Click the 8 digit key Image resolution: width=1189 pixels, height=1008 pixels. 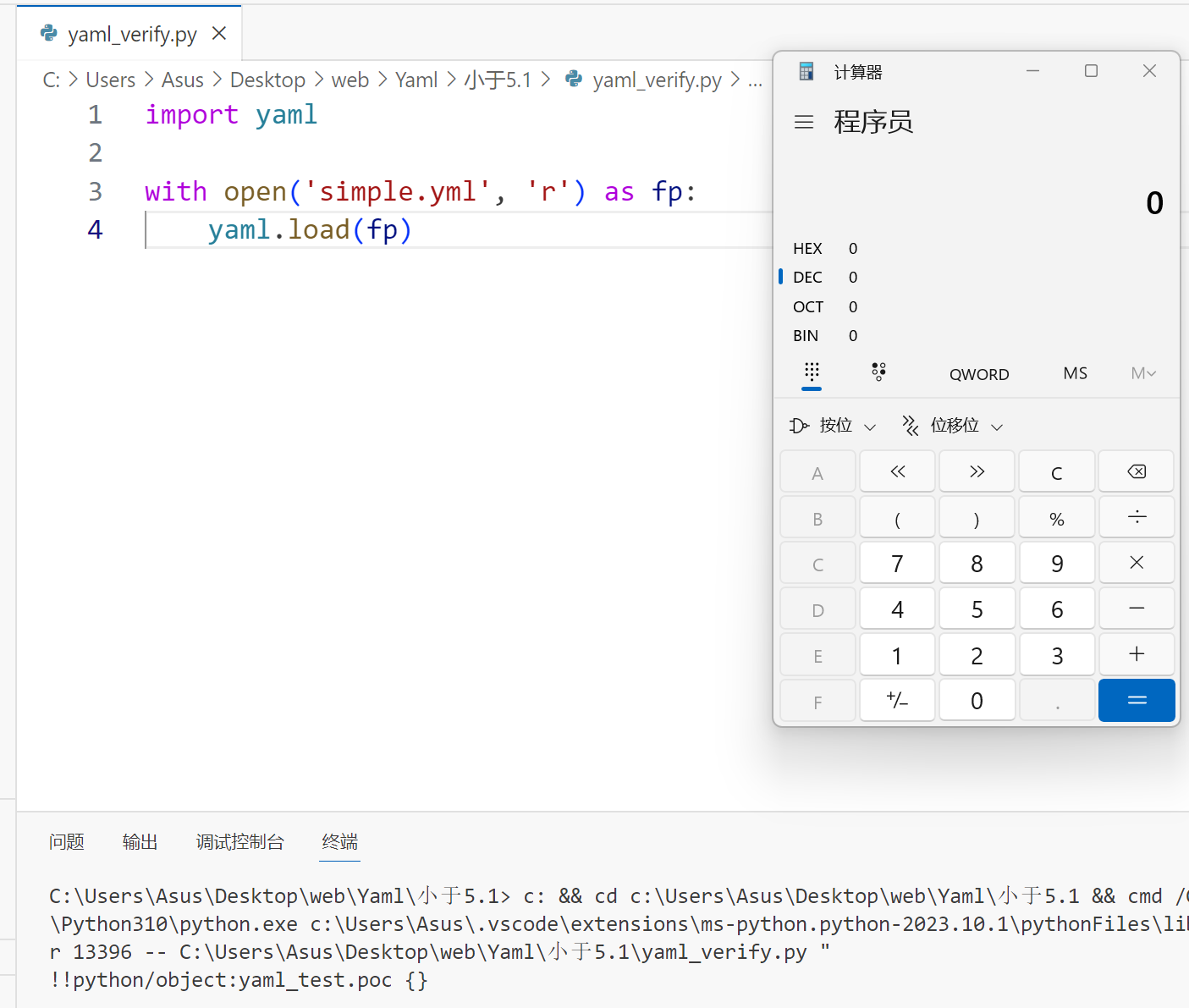(x=977, y=563)
